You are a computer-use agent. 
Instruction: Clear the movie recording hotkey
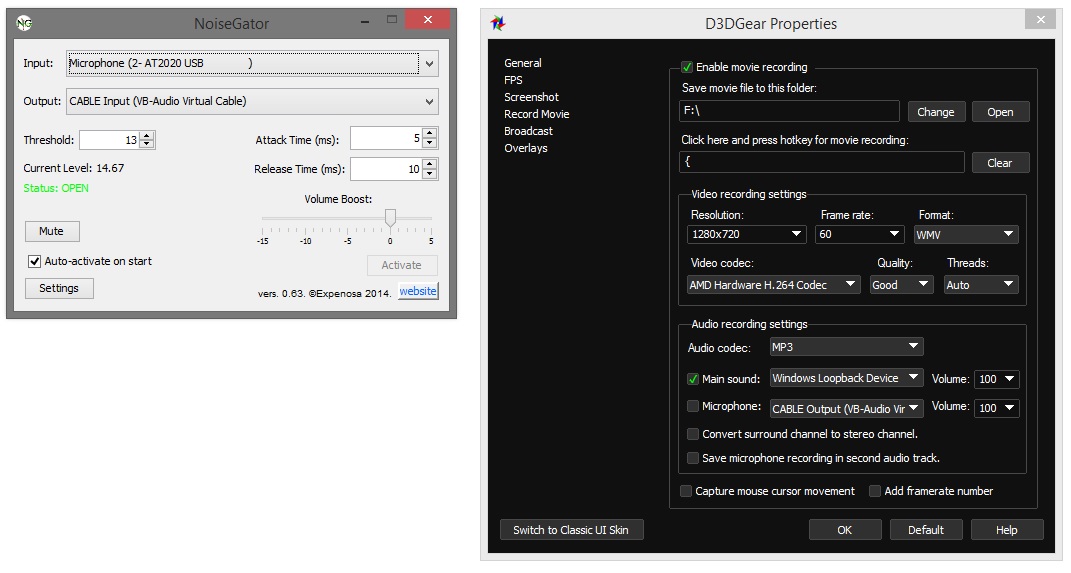(x=1000, y=163)
